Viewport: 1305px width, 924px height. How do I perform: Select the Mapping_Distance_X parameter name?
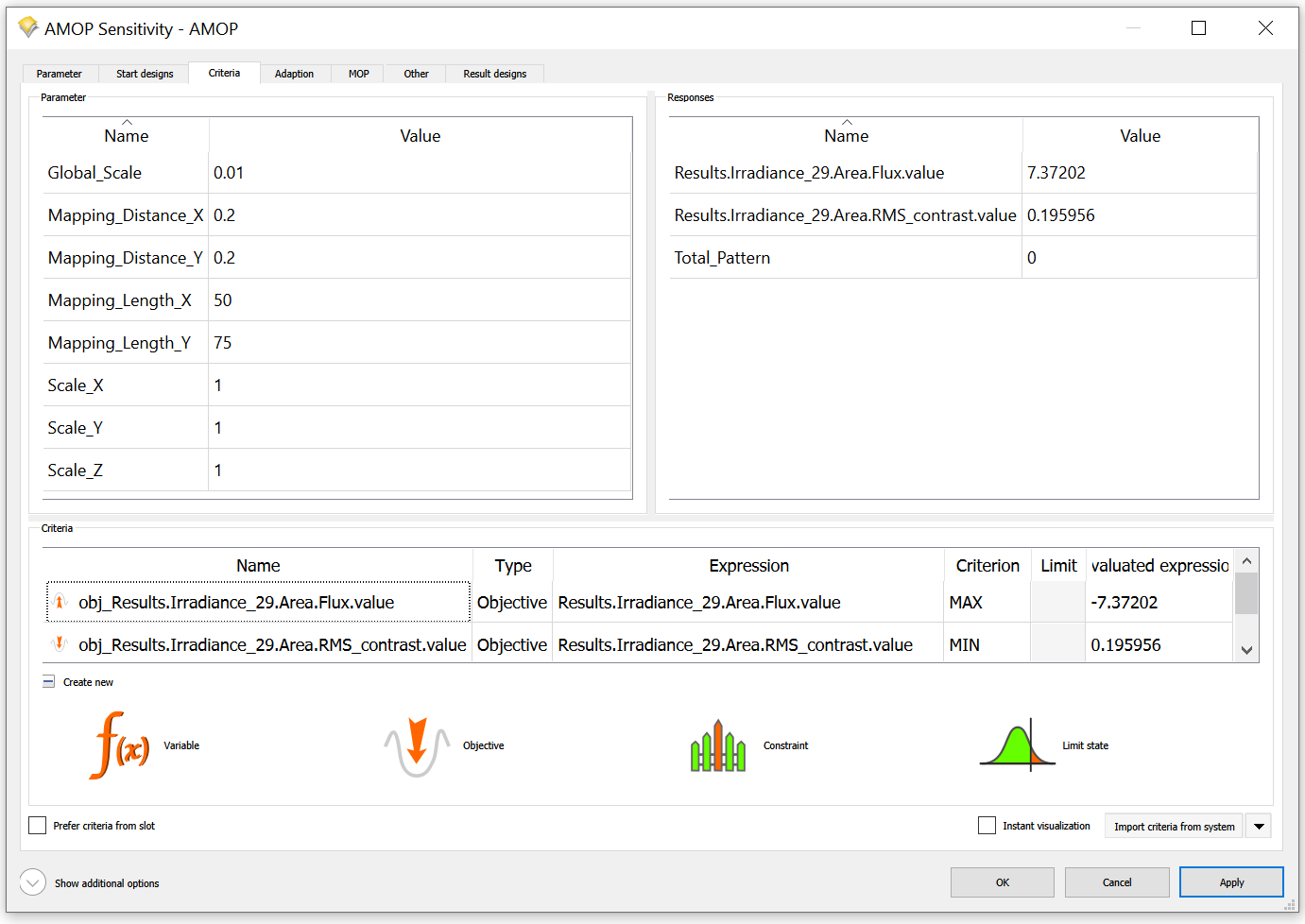click(126, 215)
